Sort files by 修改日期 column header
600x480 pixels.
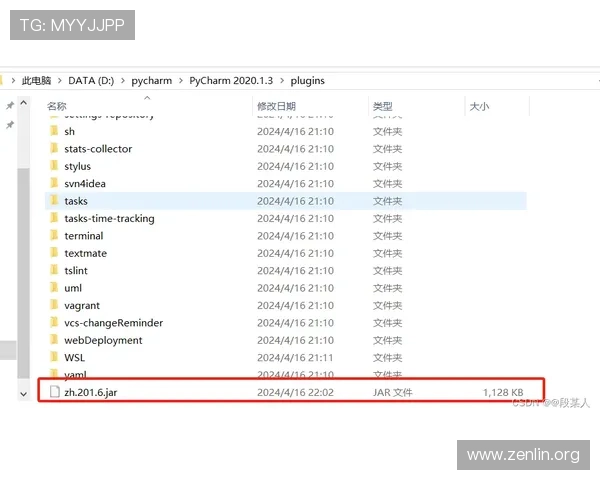pos(276,106)
